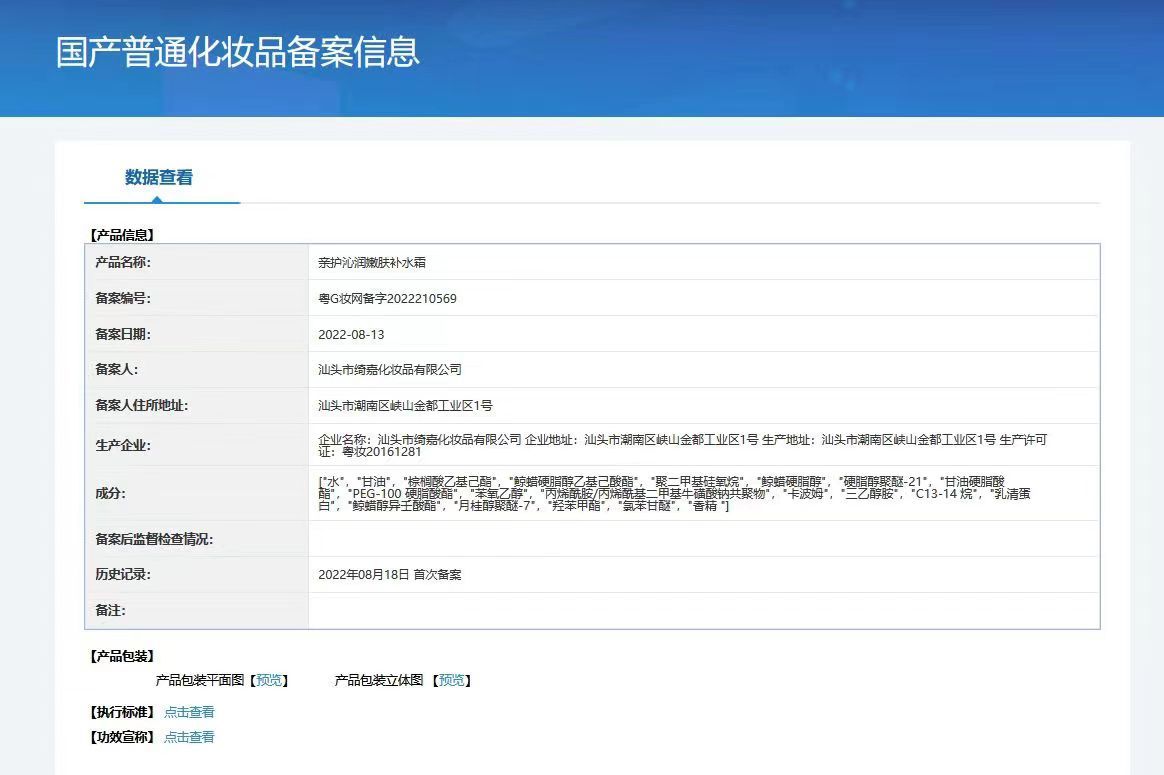
Task: Click the 备案日期 label cell
Action: coord(197,334)
